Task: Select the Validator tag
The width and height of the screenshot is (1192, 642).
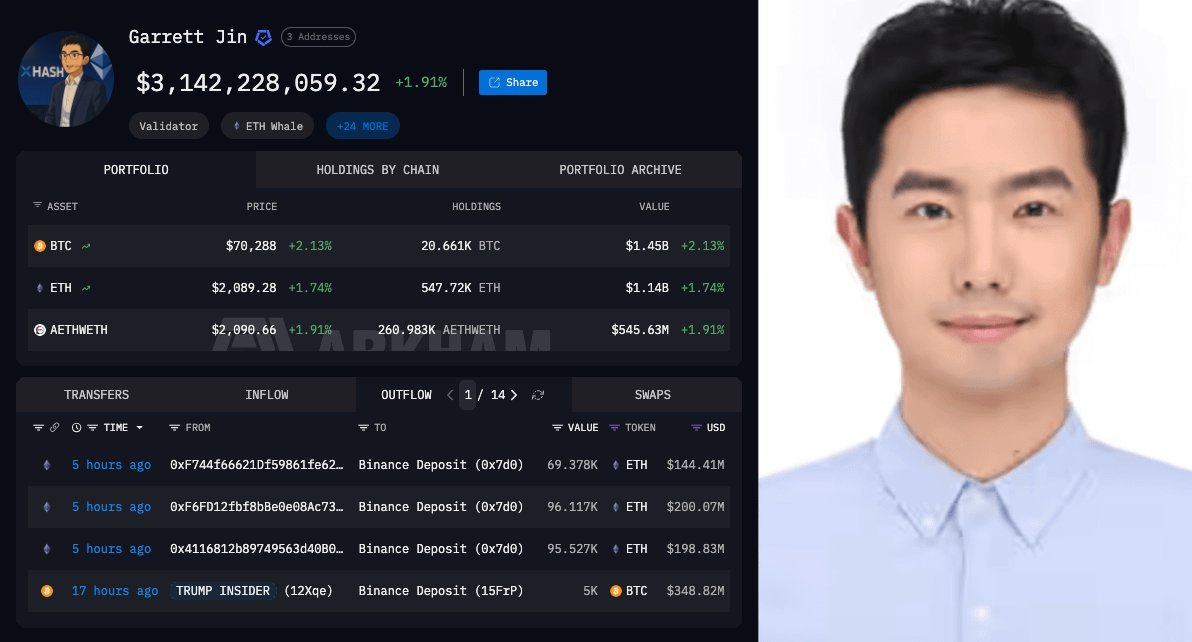Action: (168, 126)
